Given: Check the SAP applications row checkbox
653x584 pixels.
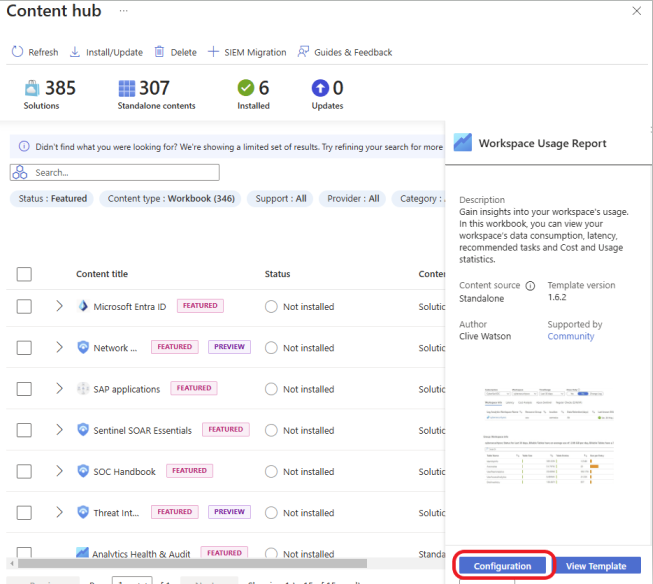Looking at the screenshot, I should [x=24, y=389].
